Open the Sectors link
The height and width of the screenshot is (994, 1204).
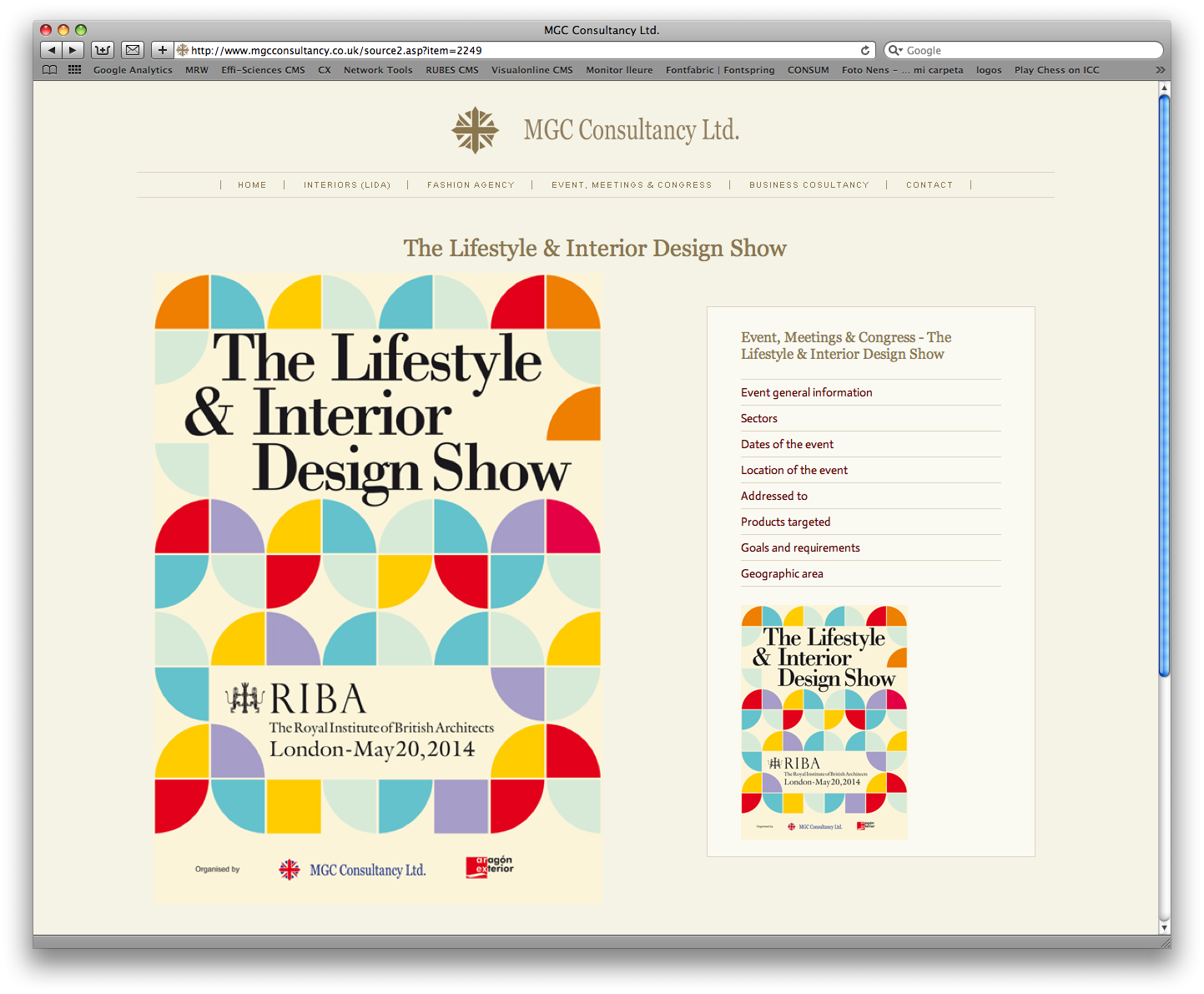(759, 418)
